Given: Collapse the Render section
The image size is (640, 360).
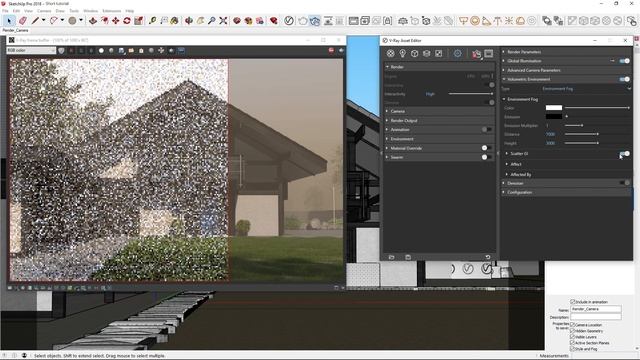Looking at the screenshot, I should pyautogui.click(x=440, y=67).
